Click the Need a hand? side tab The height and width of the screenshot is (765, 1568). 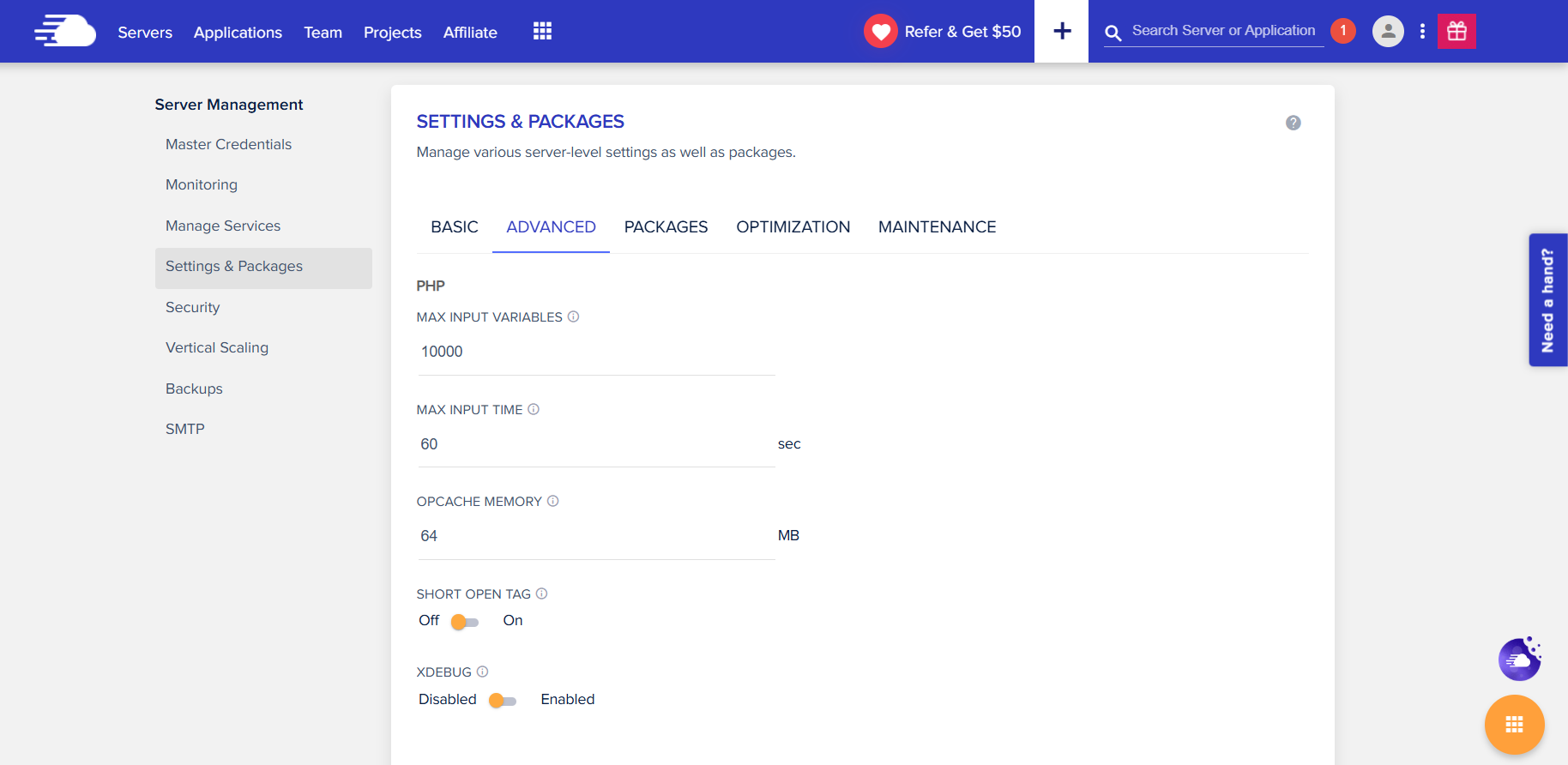[1547, 300]
